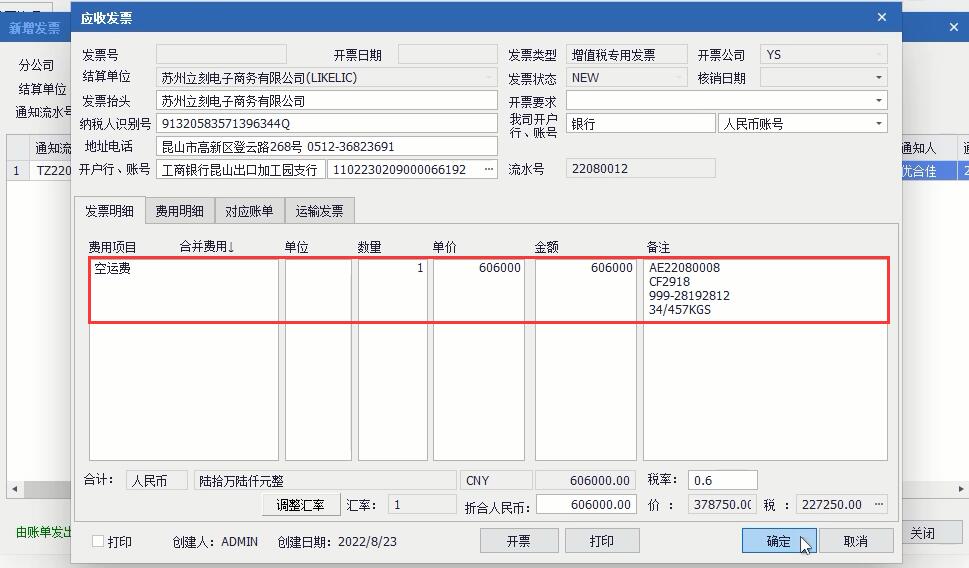Click the 调整汇率 button
The image size is (969, 568).
tap(300, 505)
